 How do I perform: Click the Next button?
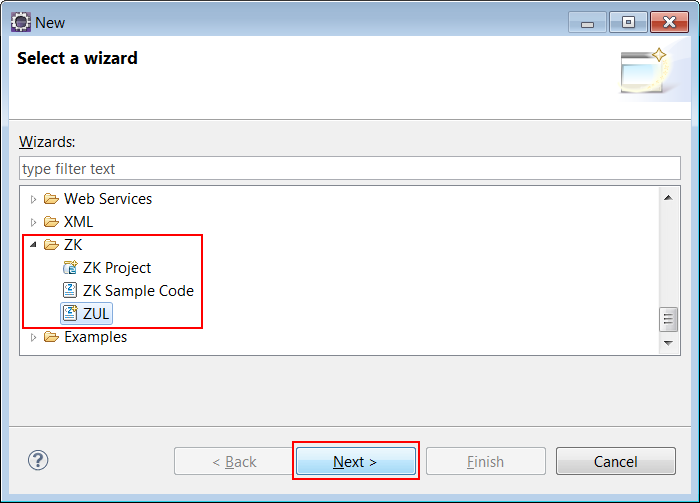(356, 461)
